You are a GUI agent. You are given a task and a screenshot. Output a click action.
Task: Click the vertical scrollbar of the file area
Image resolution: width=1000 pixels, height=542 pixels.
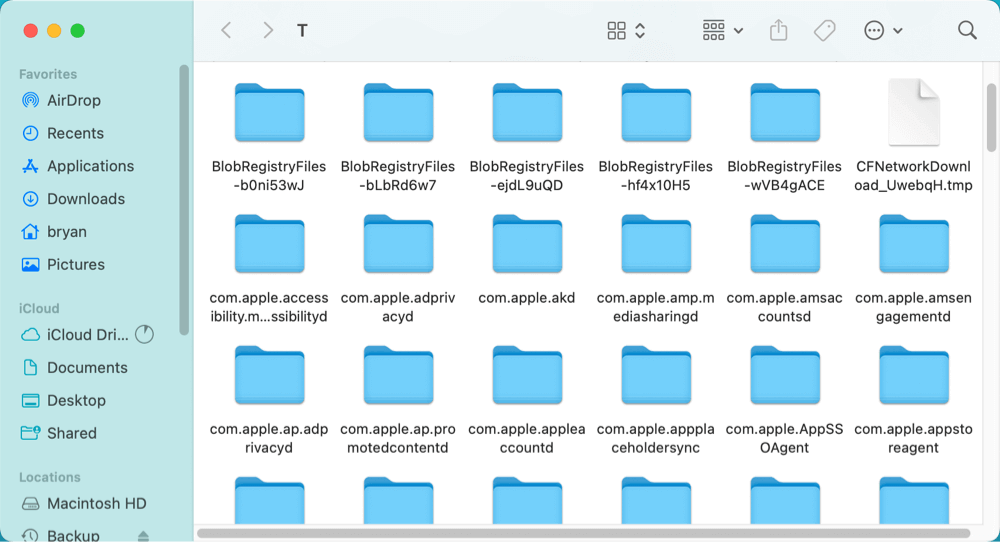point(991,118)
